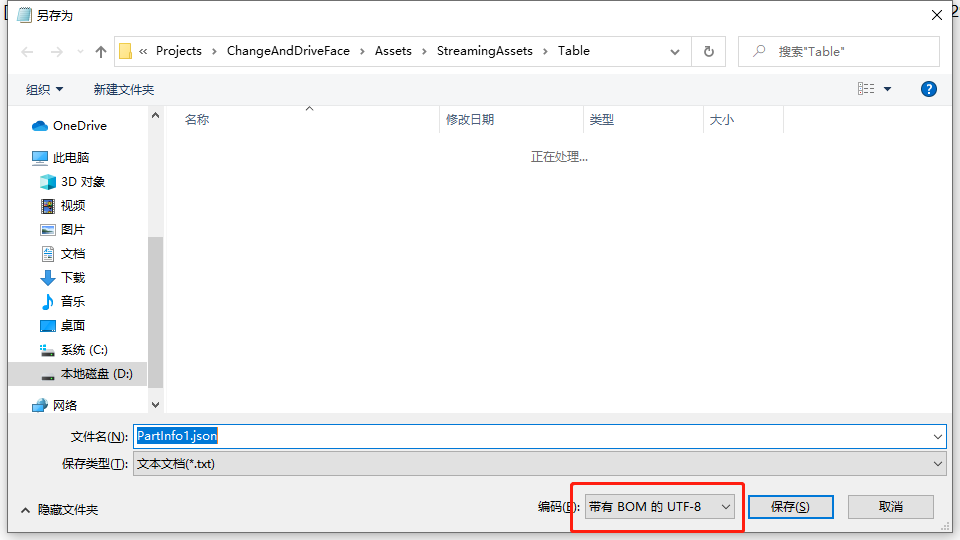The width and height of the screenshot is (960, 540).
Task: Open the 编码 encoding dropdown
Action: [659, 507]
